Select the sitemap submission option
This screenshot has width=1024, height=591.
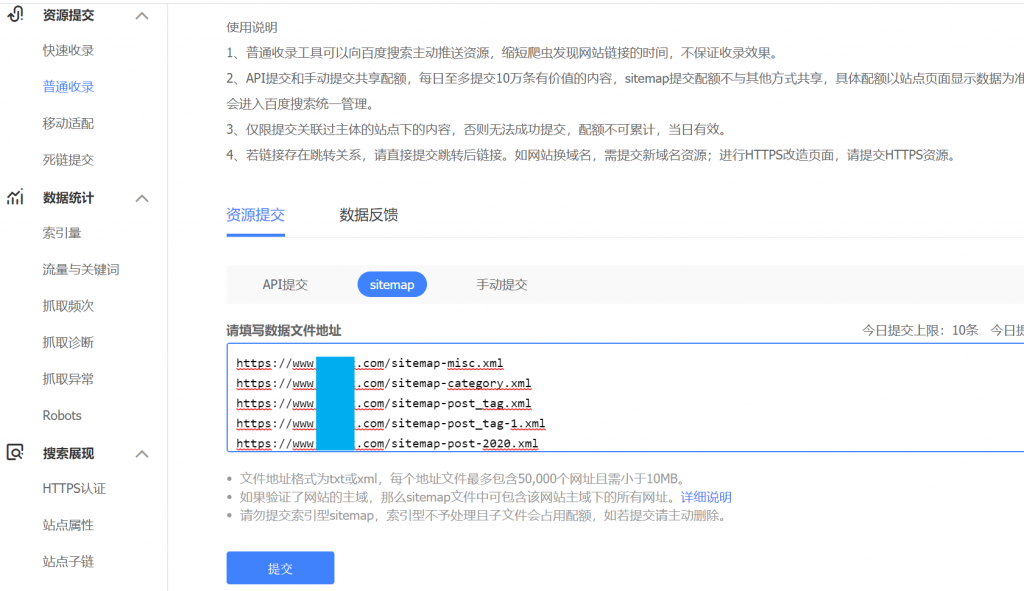point(392,285)
